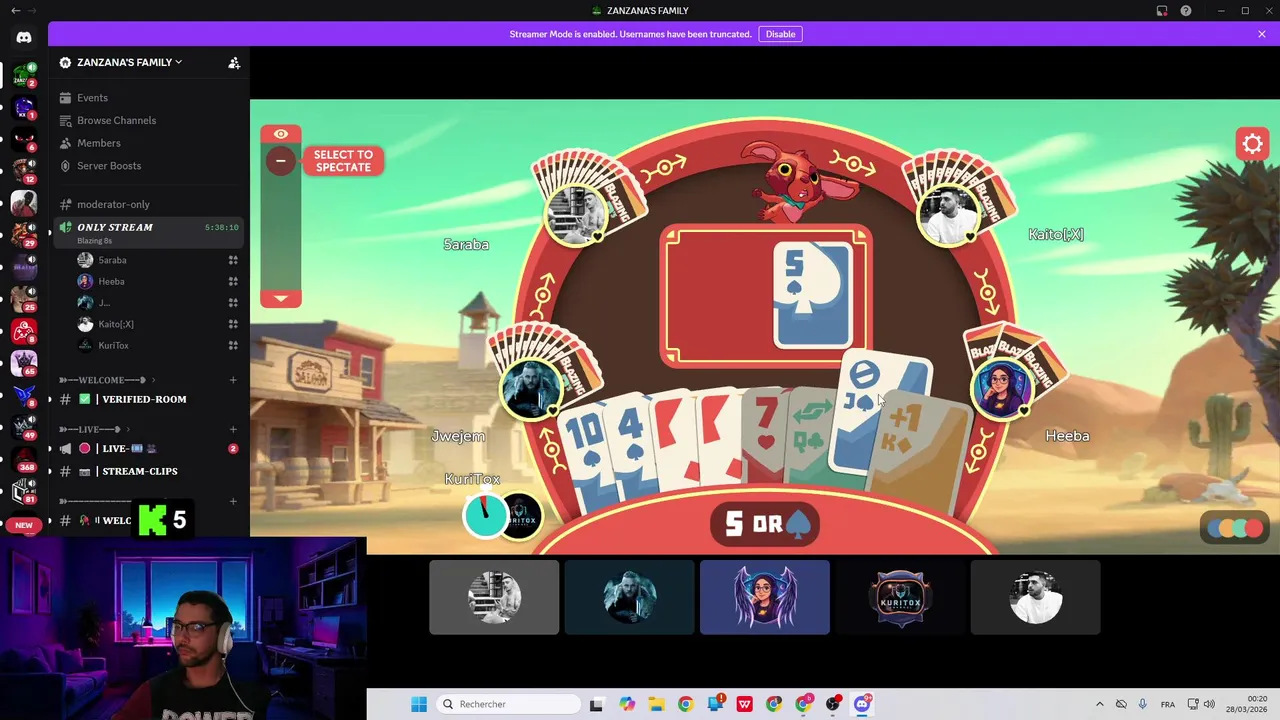Click Kaito[:X]'s player avatar on table

946,215
